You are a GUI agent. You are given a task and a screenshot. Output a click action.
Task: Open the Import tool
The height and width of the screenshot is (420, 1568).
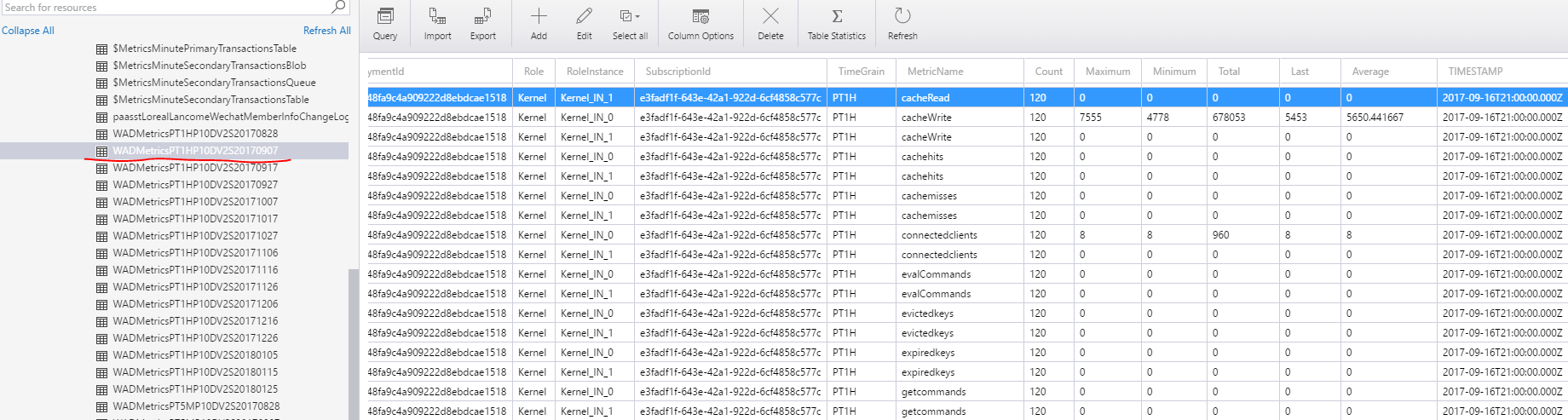(437, 17)
